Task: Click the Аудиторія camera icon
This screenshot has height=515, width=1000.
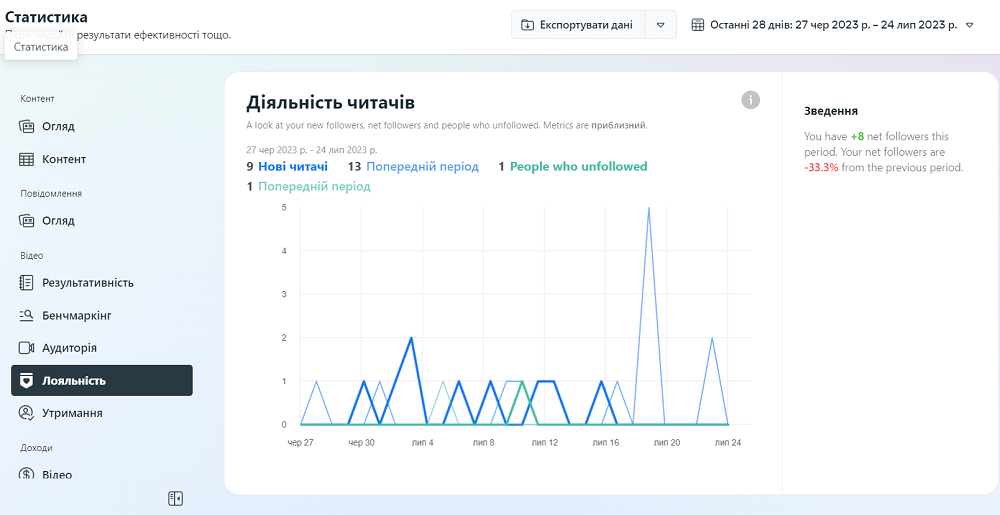Action: 27,348
